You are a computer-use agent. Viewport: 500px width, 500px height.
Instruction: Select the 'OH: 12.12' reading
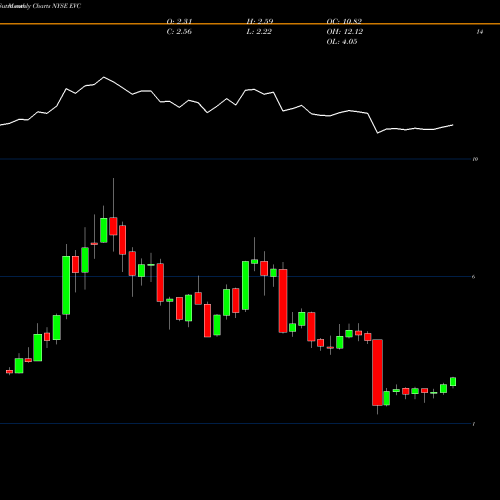(x=345, y=32)
